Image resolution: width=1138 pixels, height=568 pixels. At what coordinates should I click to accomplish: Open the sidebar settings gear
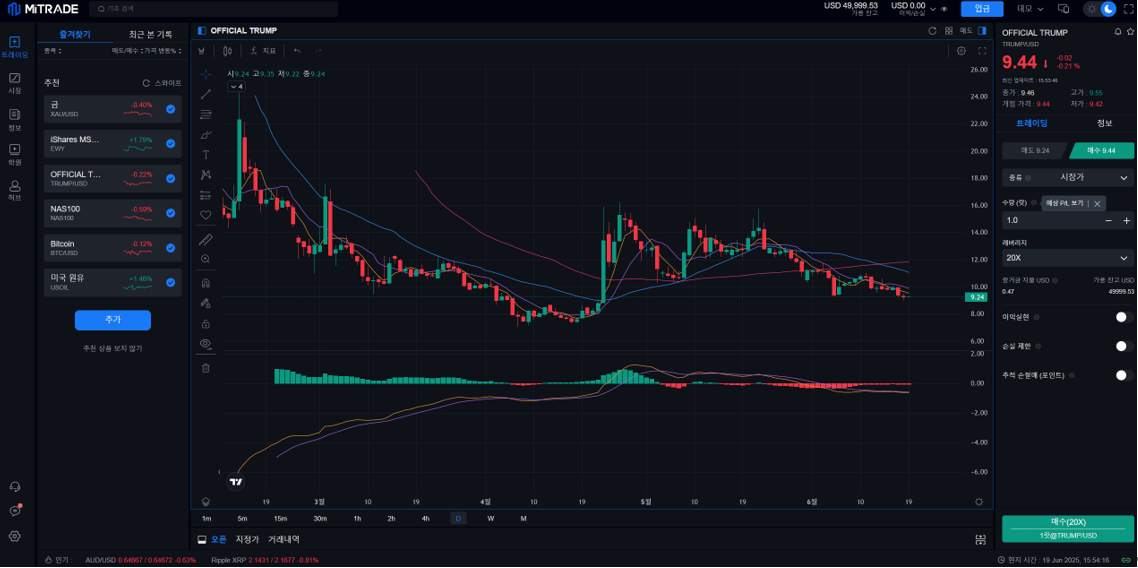[x=15, y=536]
